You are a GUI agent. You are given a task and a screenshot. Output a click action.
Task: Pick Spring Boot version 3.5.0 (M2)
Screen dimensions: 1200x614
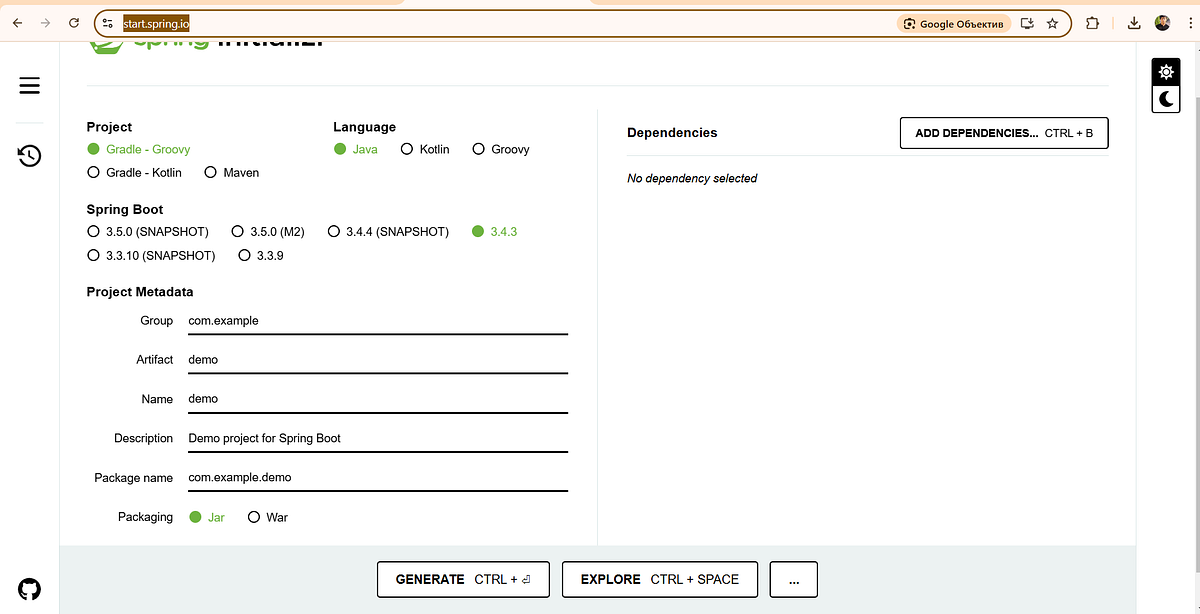click(238, 231)
